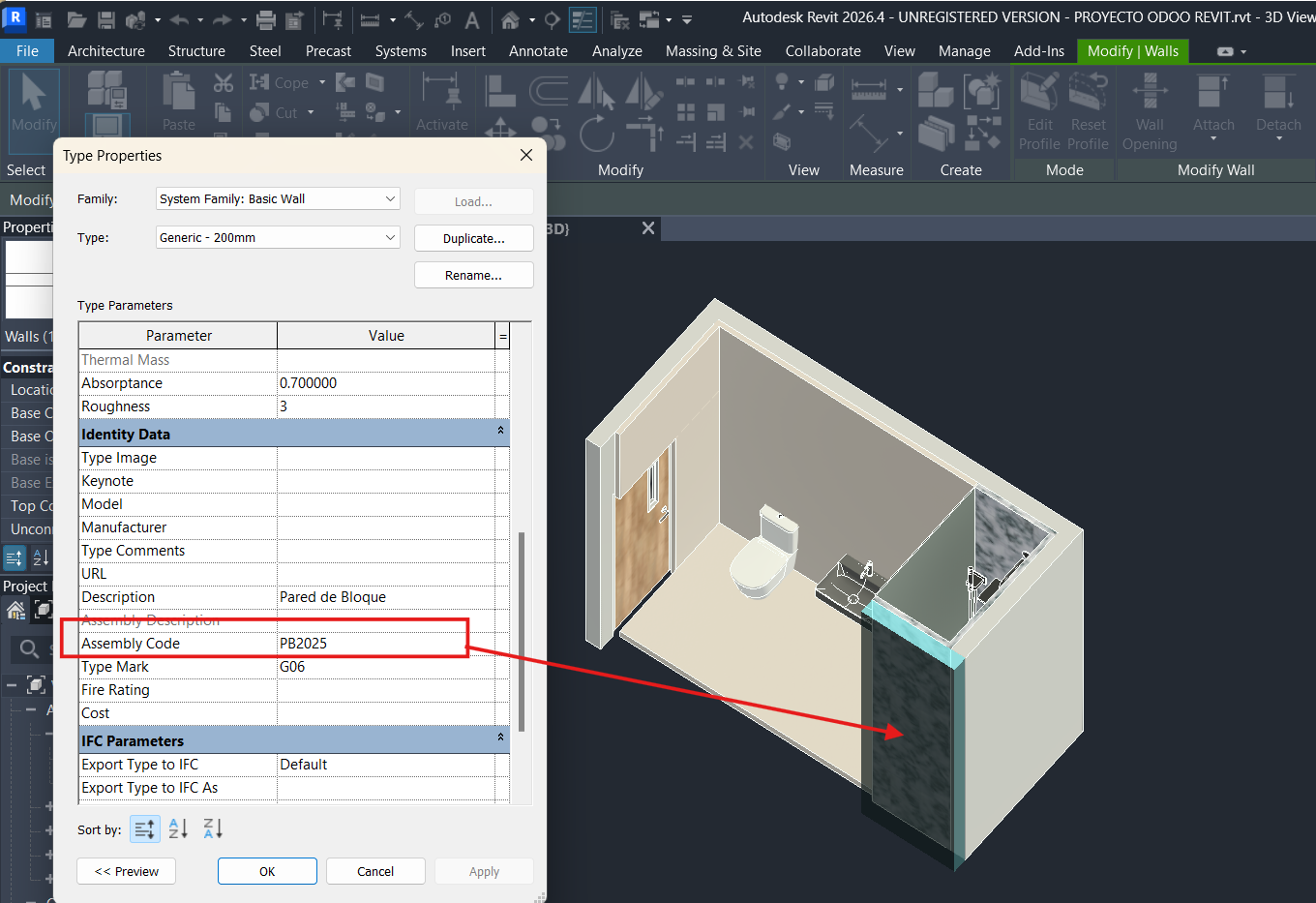Click the Detach wall tool

point(1278,102)
